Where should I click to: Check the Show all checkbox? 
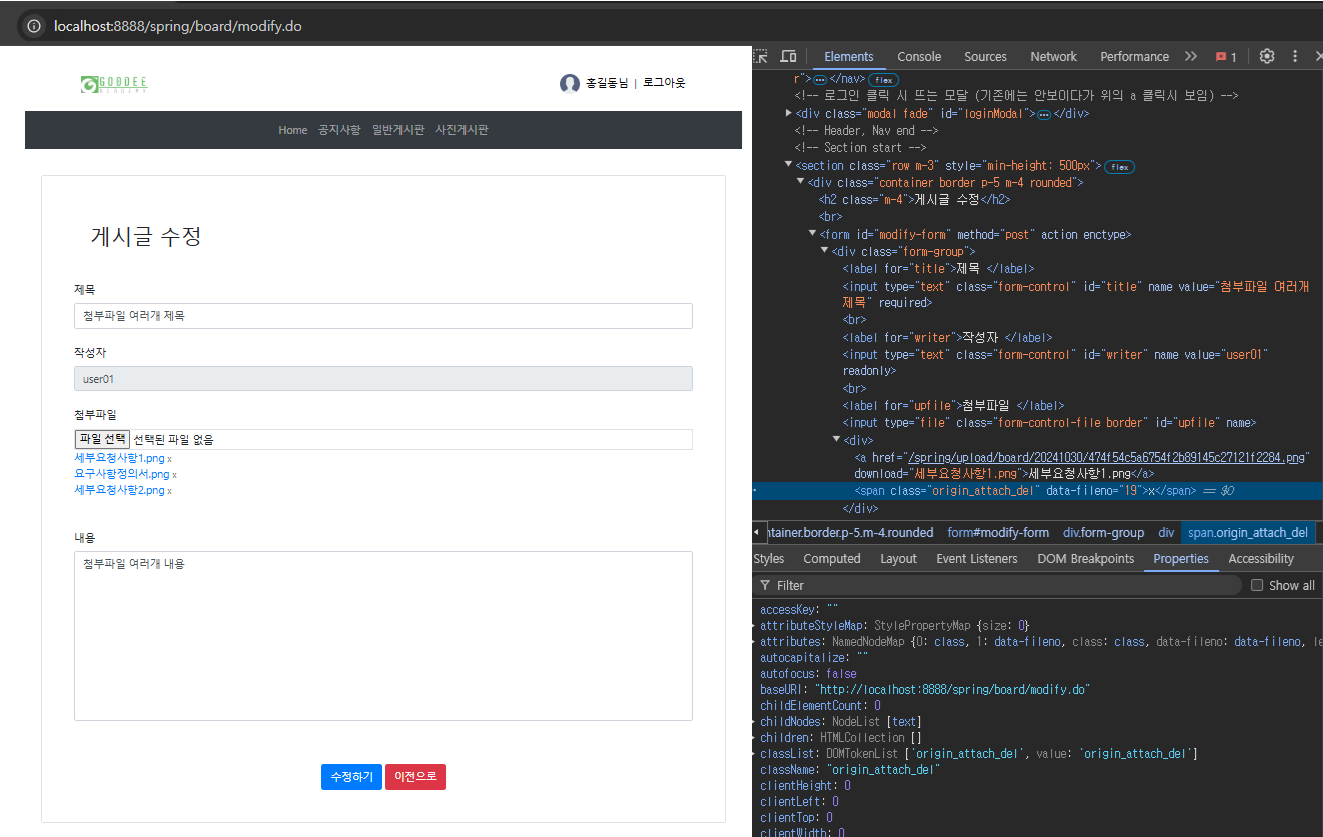1257,585
